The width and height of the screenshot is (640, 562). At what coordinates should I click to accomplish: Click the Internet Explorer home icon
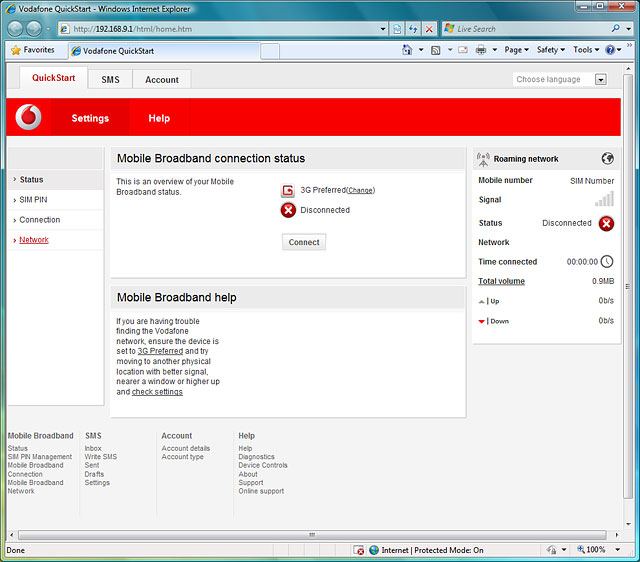pyautogui.click(x=408, y=49)
